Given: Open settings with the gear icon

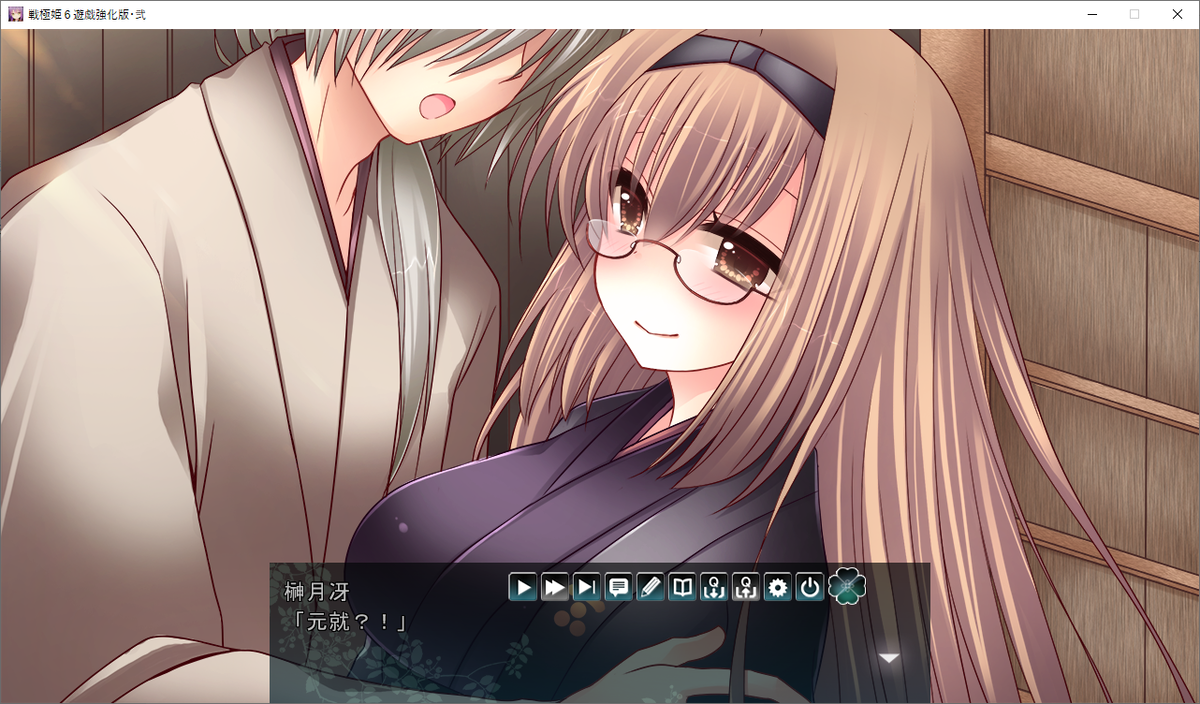Looking at the screenshot, I should point(778,587).
